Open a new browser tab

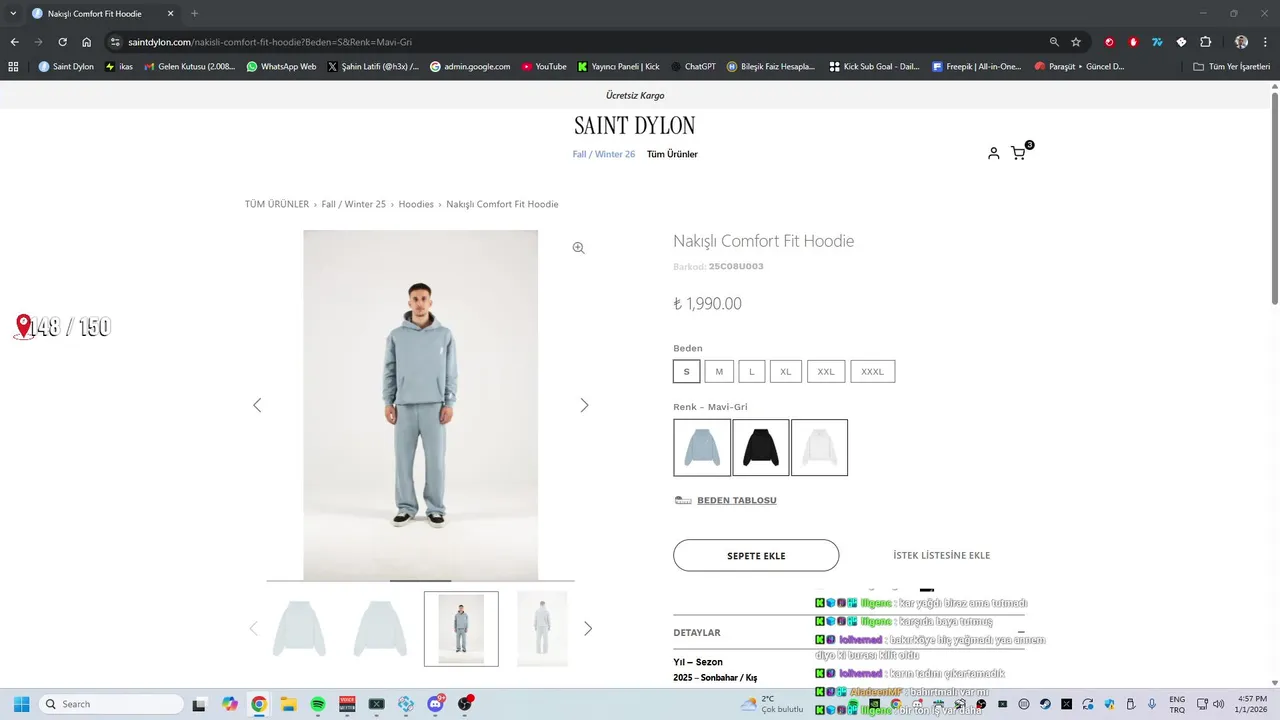point(194,13)
